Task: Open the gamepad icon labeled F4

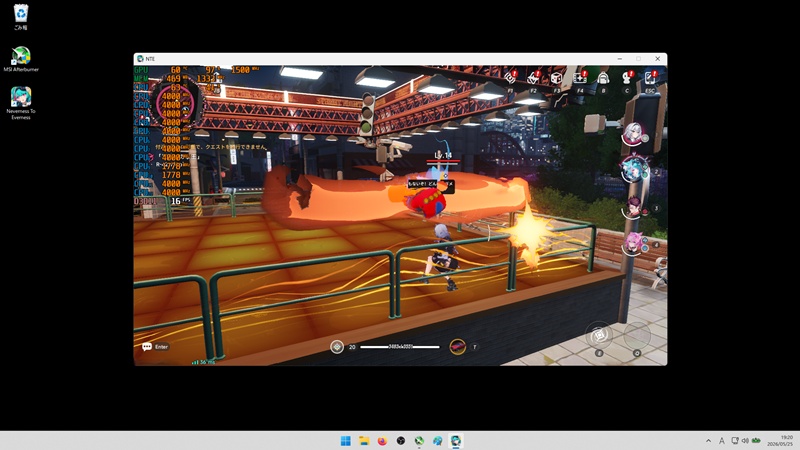Action: pyautogui.click(x=580, y=78)
